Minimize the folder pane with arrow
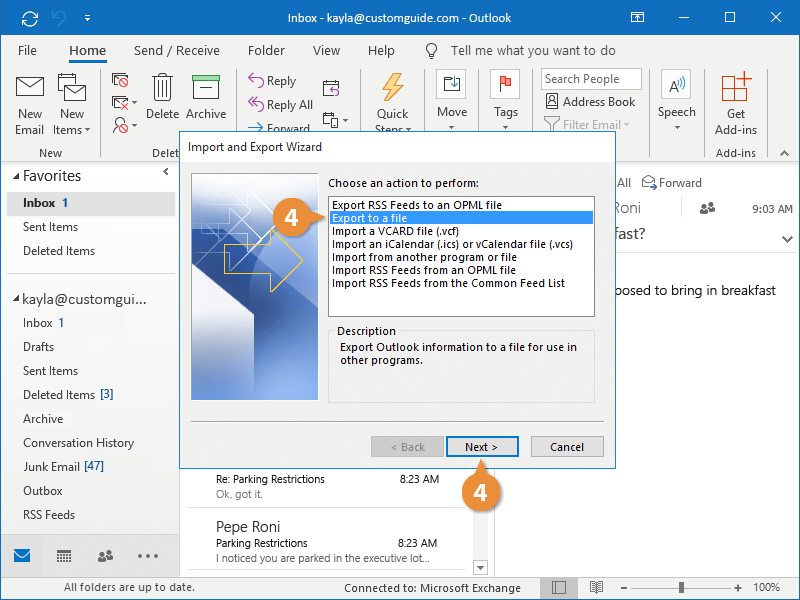The height and width of the screenshot is (600, 800). [166, 172]
